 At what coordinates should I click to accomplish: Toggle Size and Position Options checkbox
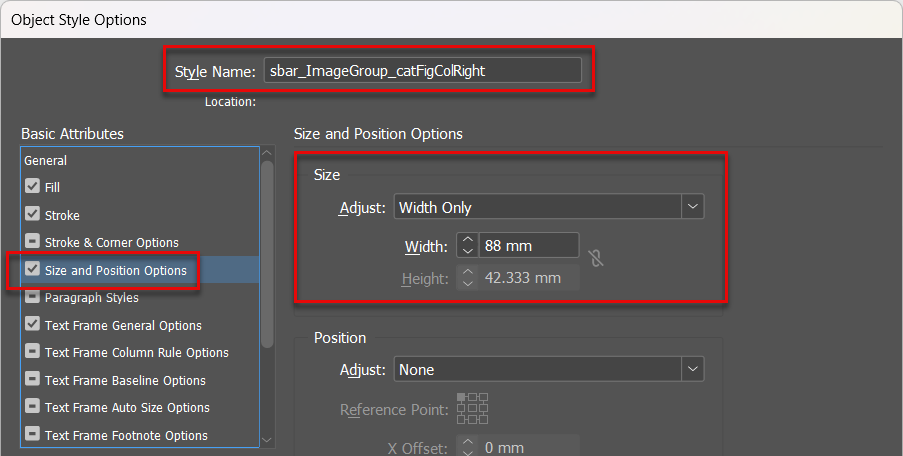point(32,269)
